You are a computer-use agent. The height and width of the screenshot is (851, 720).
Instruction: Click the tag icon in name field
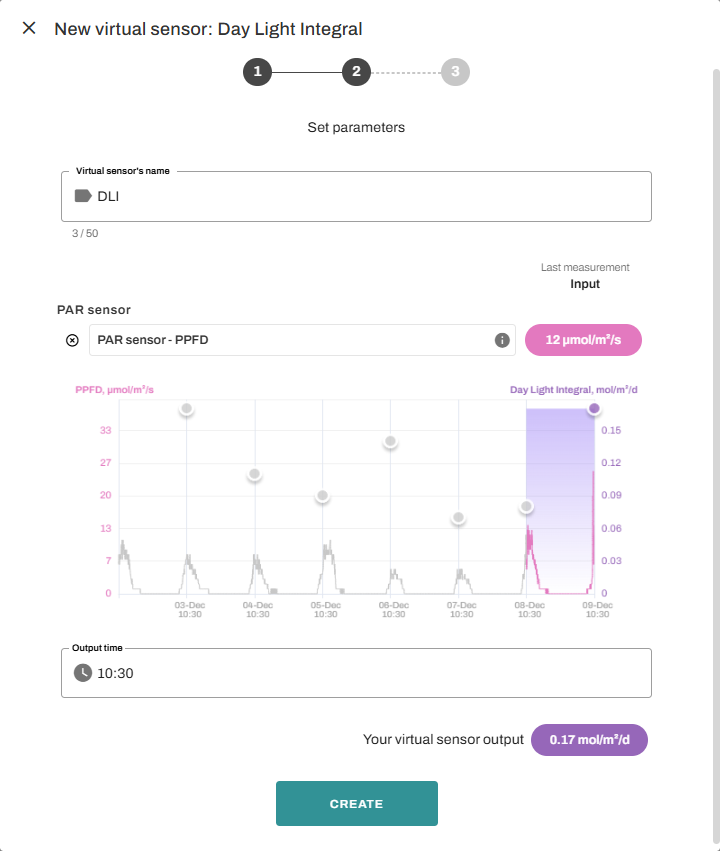coord(83,197)
